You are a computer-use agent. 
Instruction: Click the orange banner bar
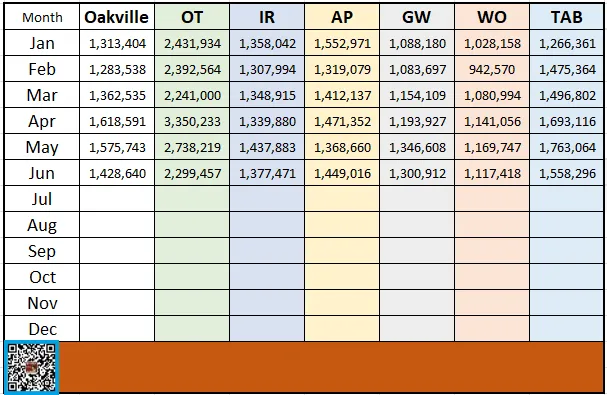coord(331,367)
